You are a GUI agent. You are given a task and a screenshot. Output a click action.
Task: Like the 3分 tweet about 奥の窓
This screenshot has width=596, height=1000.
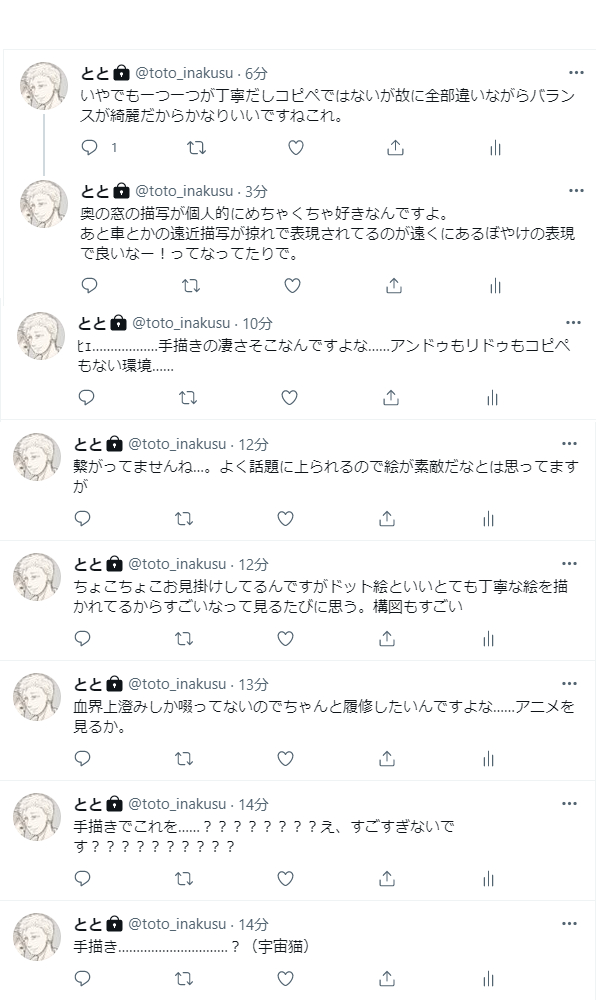293,285
